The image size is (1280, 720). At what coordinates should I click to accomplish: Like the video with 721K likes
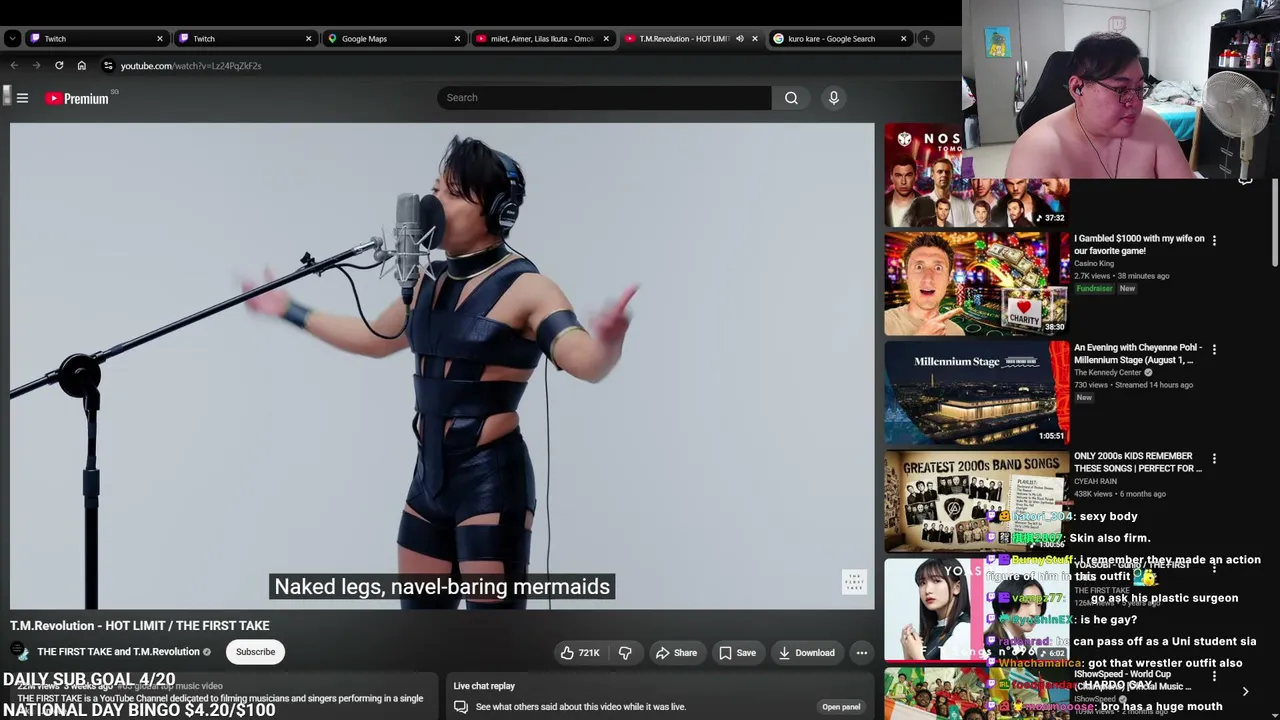pyautogui.click(x=579, y=653)
